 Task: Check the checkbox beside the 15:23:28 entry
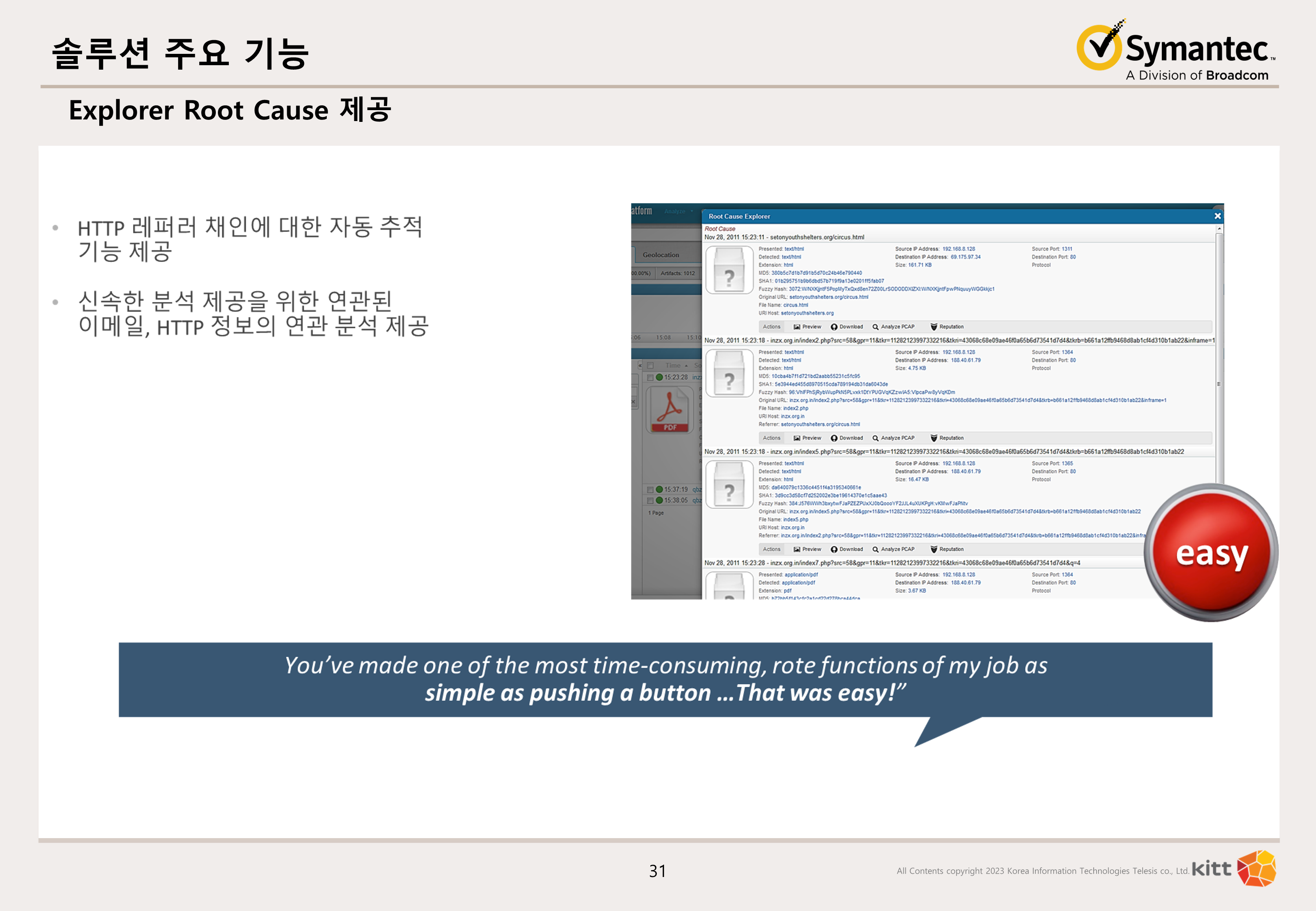click(x=650, y=377)
